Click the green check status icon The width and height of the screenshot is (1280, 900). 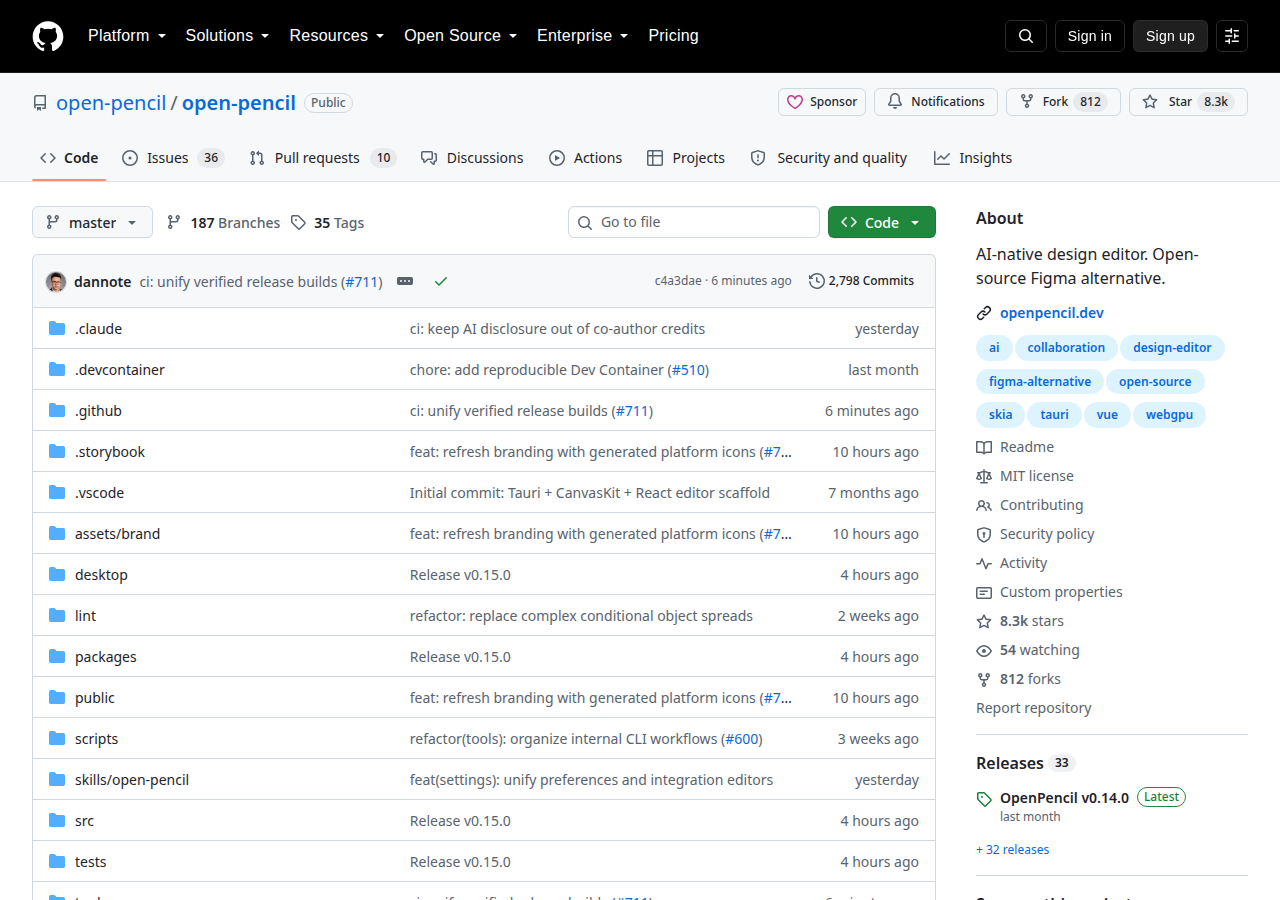(x=441, y=282)
